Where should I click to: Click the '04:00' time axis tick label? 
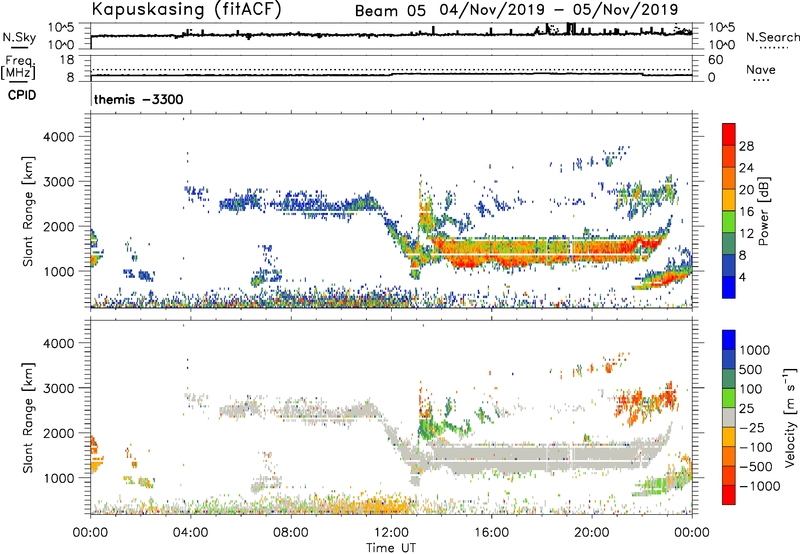(x=190, y=533)
